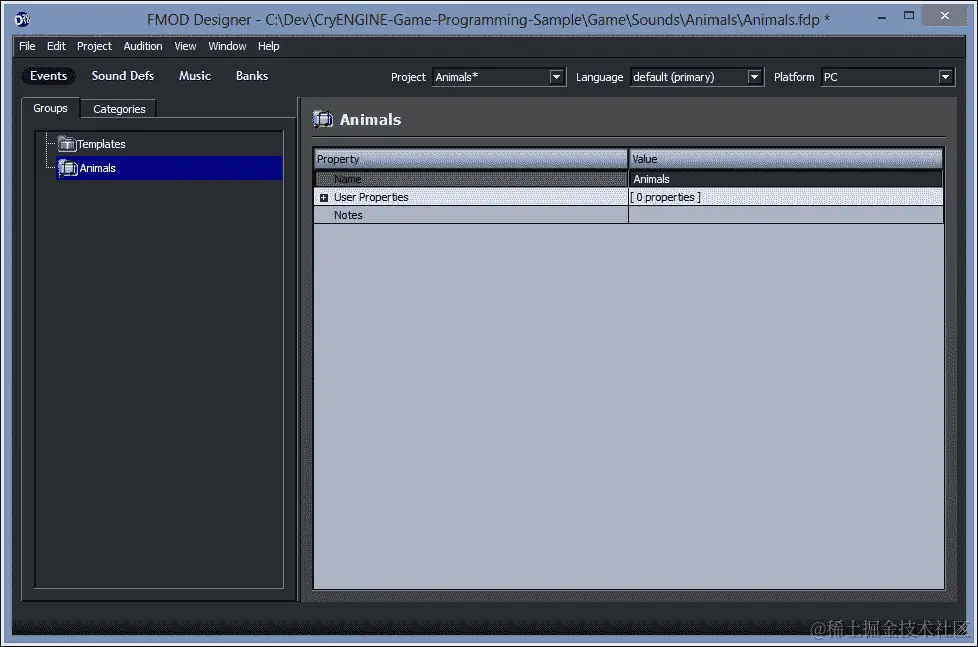This screenshot has width=978, height=647.
Task: Click the Property column header
Action: pyautogui.click(x=470, y=159)
